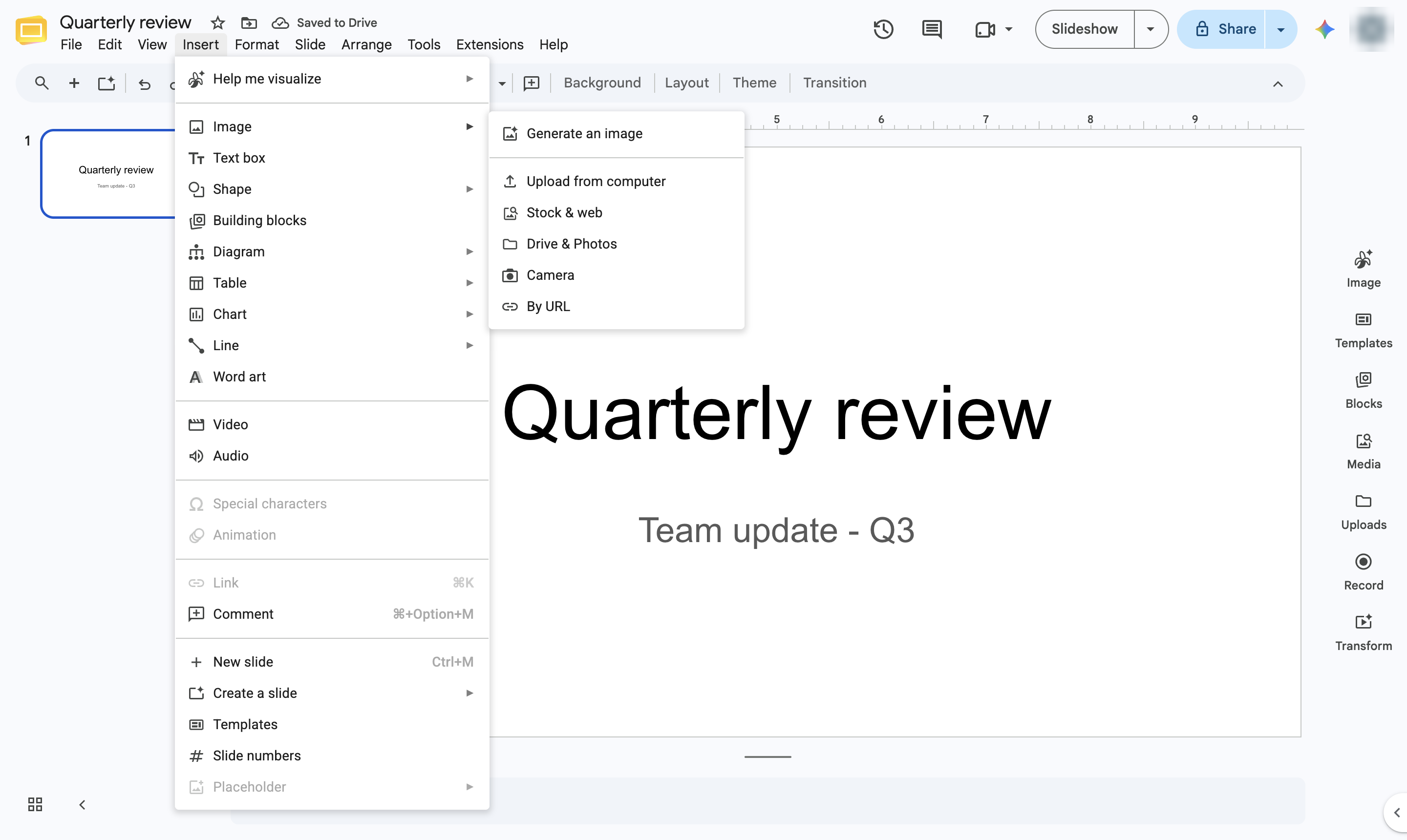
Task: Star the Quarterly review document
Action: tap(217, 22)
